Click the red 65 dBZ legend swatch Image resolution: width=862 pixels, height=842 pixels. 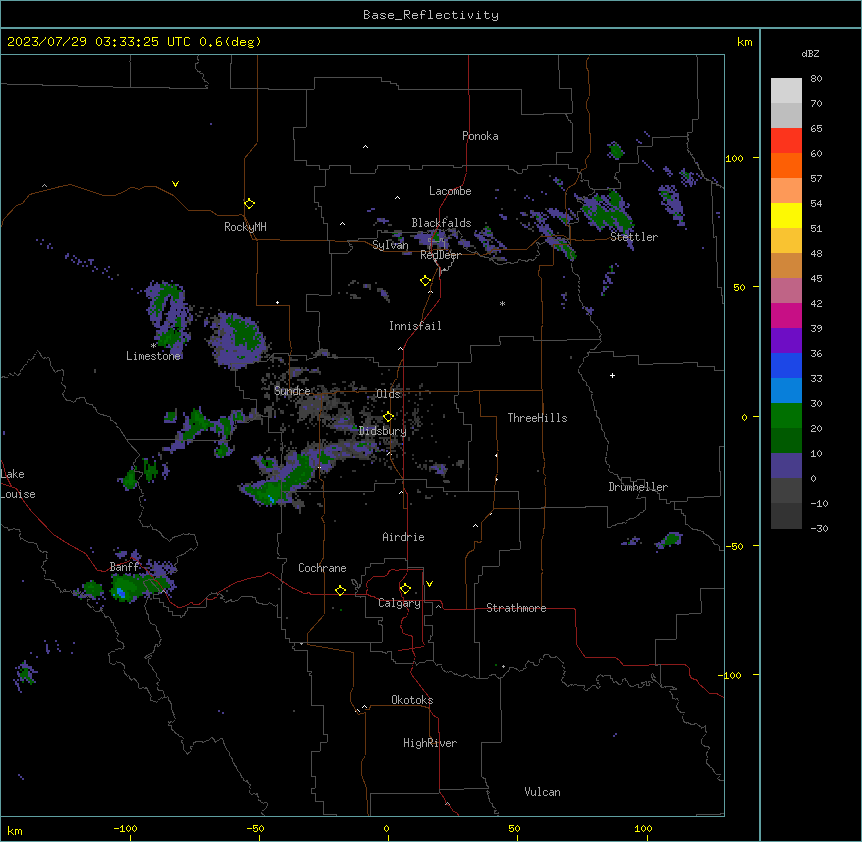tap(786, 140)
